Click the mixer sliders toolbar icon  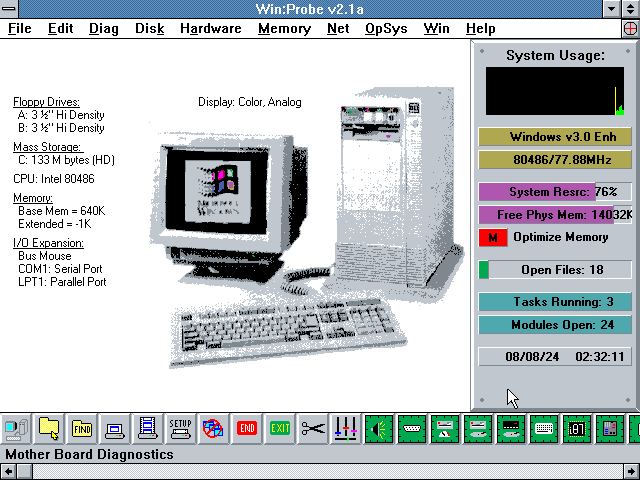click(x=346, y=429)
